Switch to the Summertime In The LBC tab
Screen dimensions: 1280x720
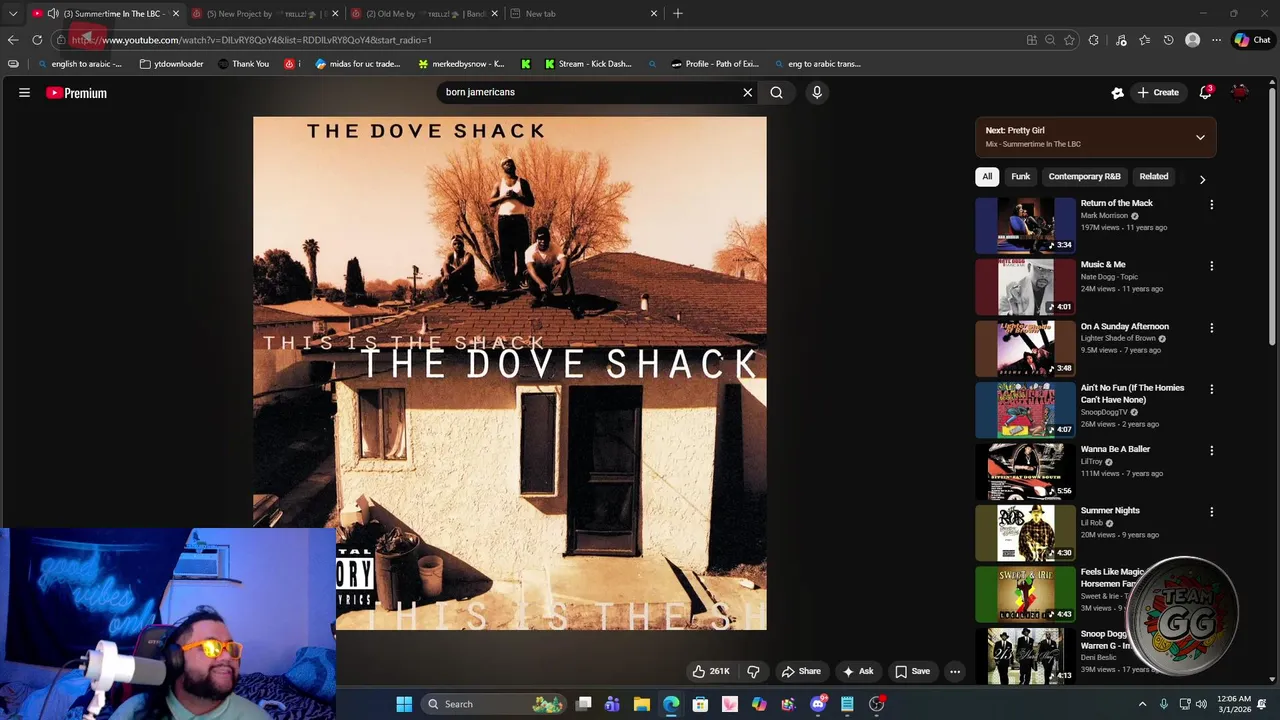coord(107,13)
